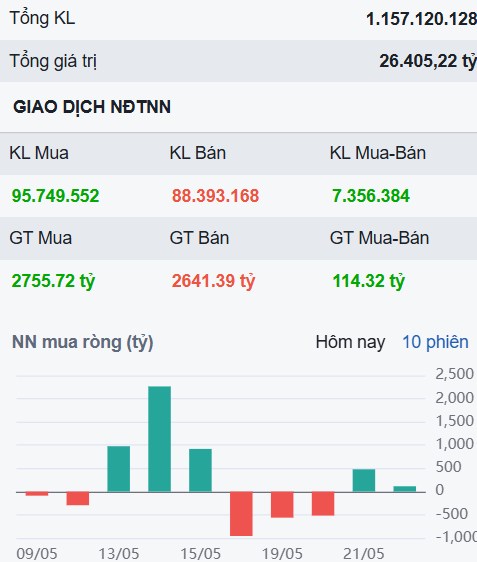Click the sell volume 88.393.168
This screenshot has width=477, height=562.
[215, 196]
